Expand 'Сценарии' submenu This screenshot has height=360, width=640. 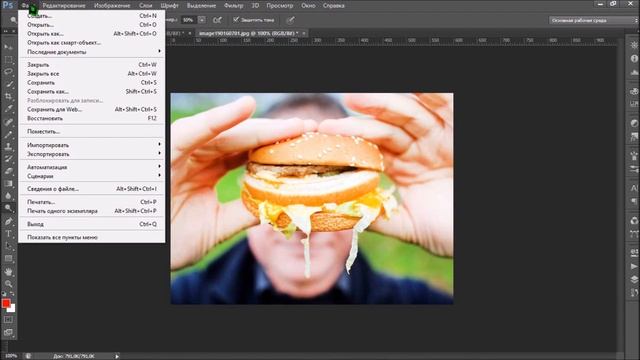[92, 176]
